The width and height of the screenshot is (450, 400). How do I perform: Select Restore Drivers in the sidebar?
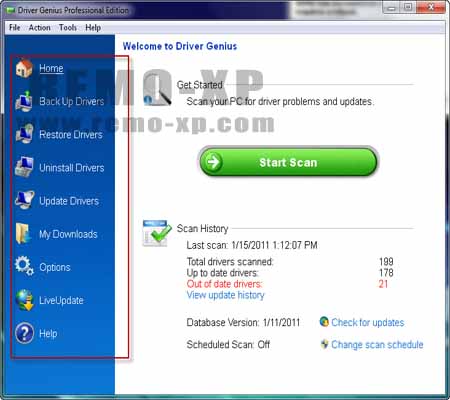[x=71, y=135]
